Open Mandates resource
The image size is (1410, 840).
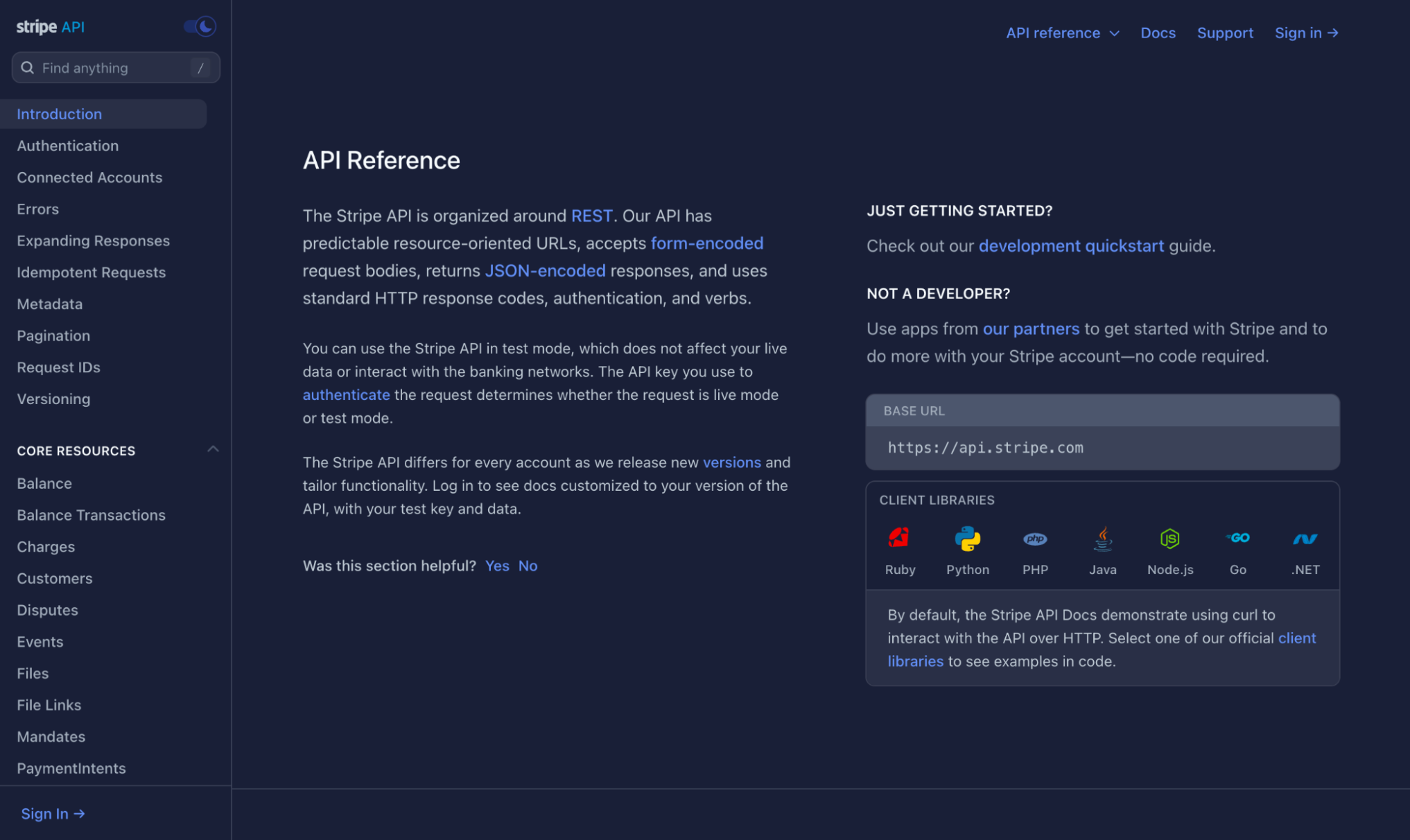51,737
